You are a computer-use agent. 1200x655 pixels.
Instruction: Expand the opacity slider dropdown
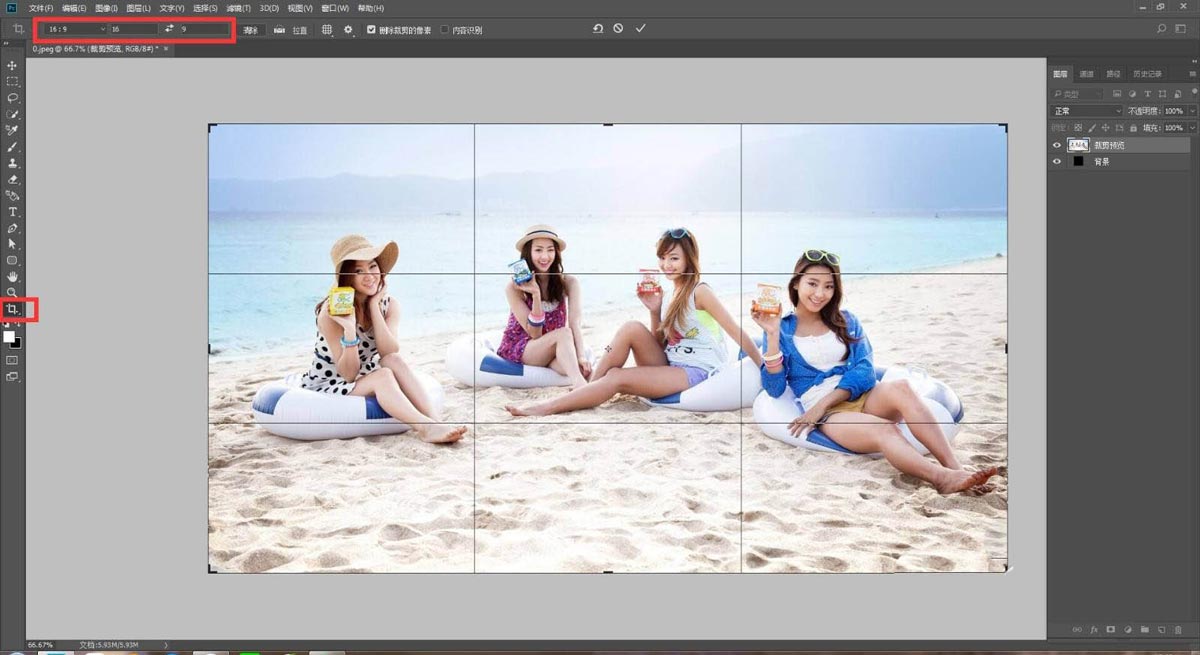[1192, 111]
